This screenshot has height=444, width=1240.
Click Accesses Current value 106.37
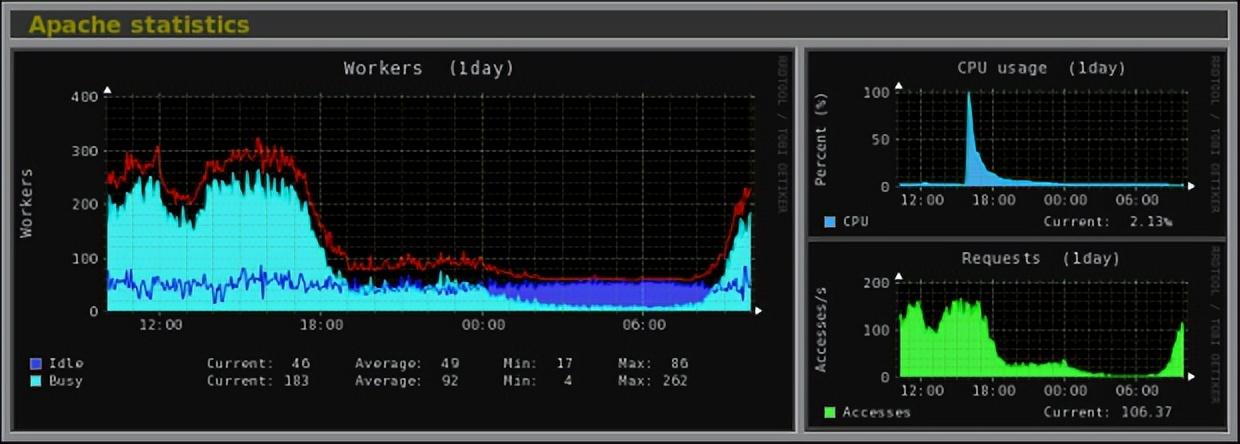[x=1144, y=412]
